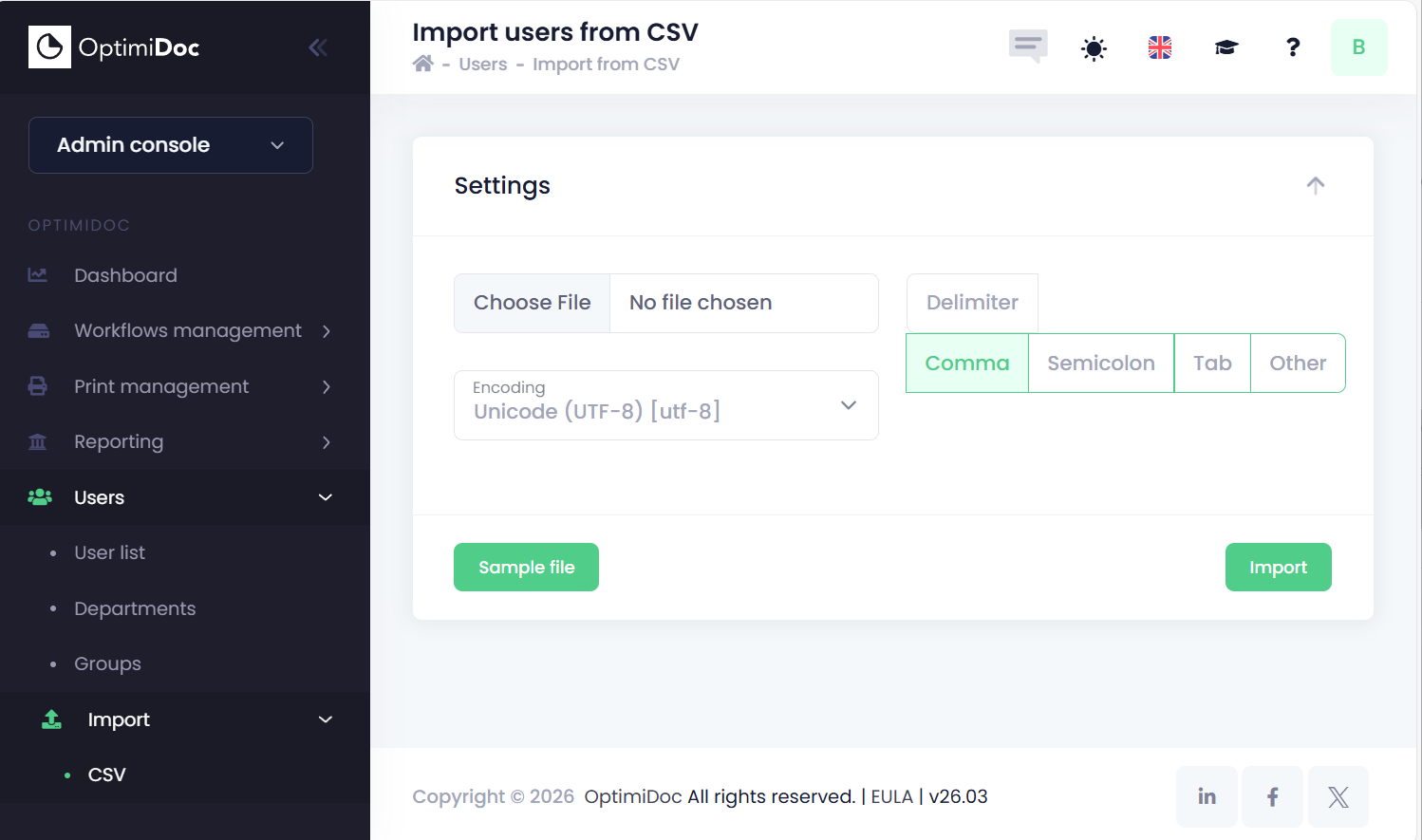The height and width of the screenshot is (840, 1422).
Task: Open the graduation cap tutorials icon
Action: click(x=1226, y=47)
